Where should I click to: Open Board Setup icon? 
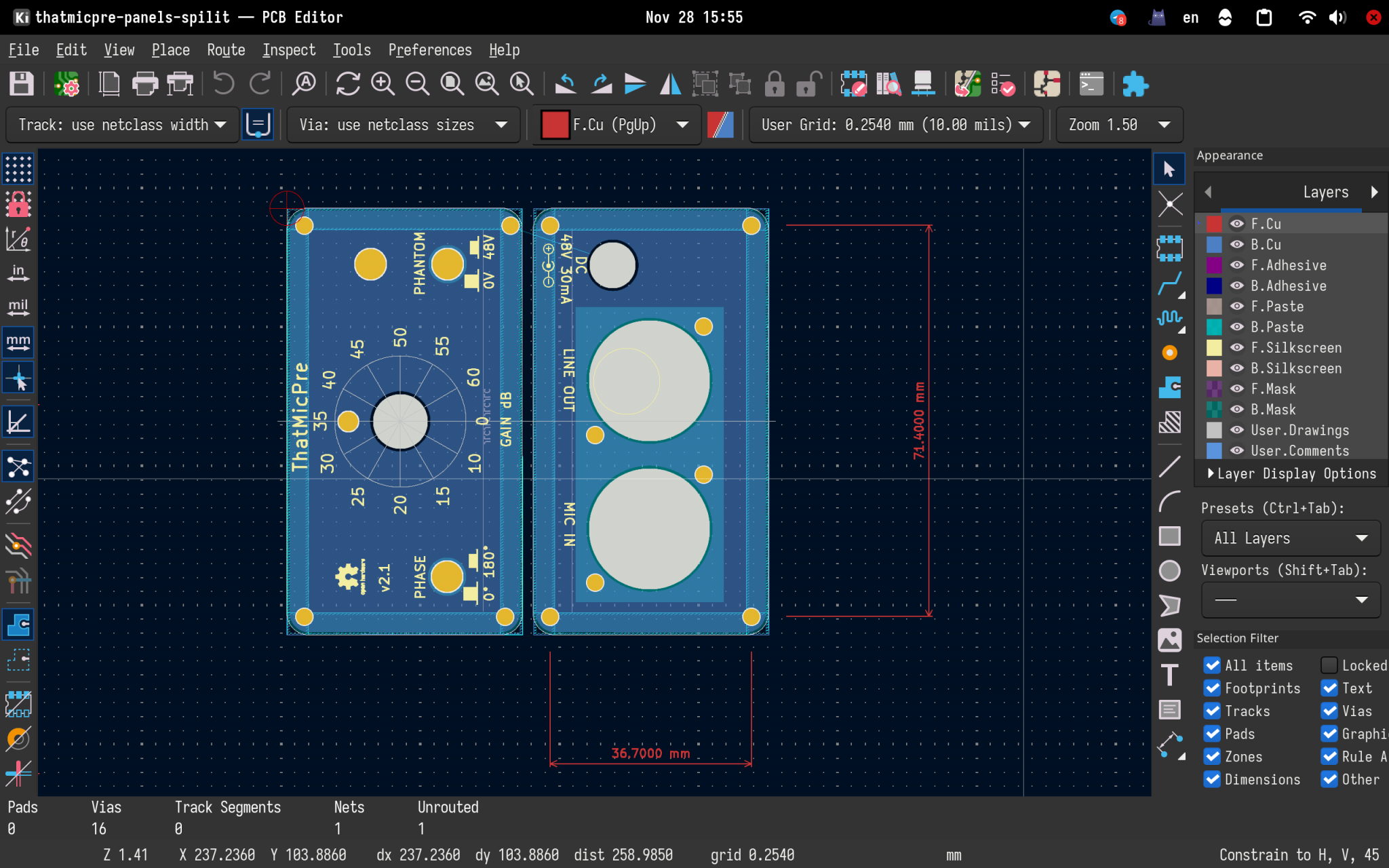point(66,84)
